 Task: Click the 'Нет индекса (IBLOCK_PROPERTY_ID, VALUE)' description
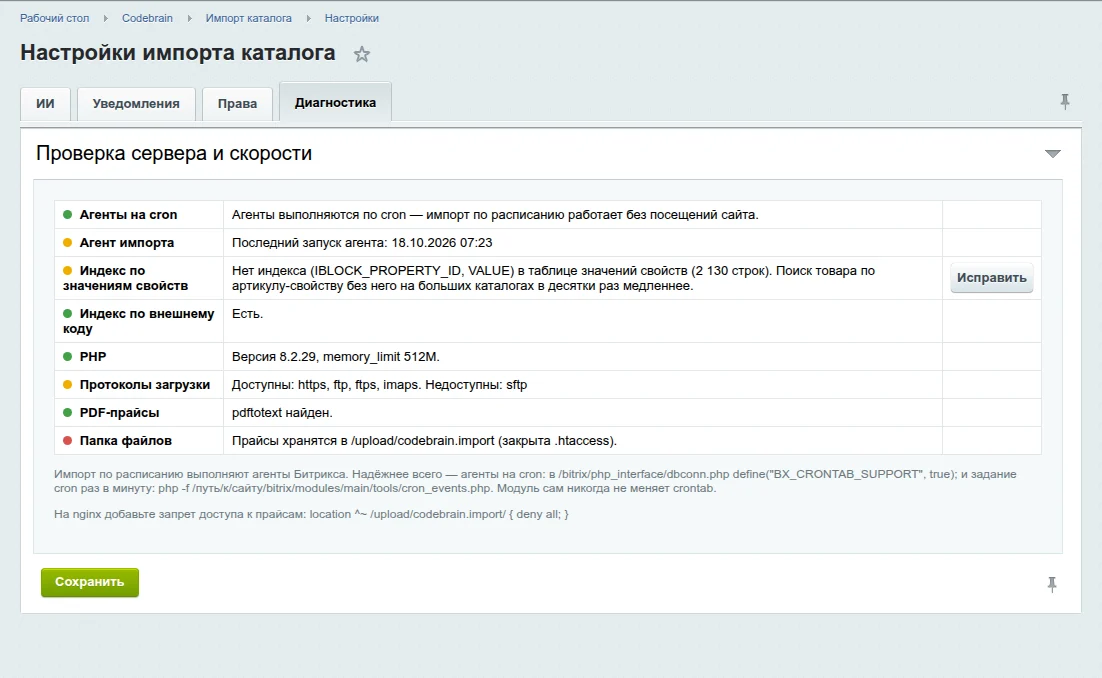point(553,278)
